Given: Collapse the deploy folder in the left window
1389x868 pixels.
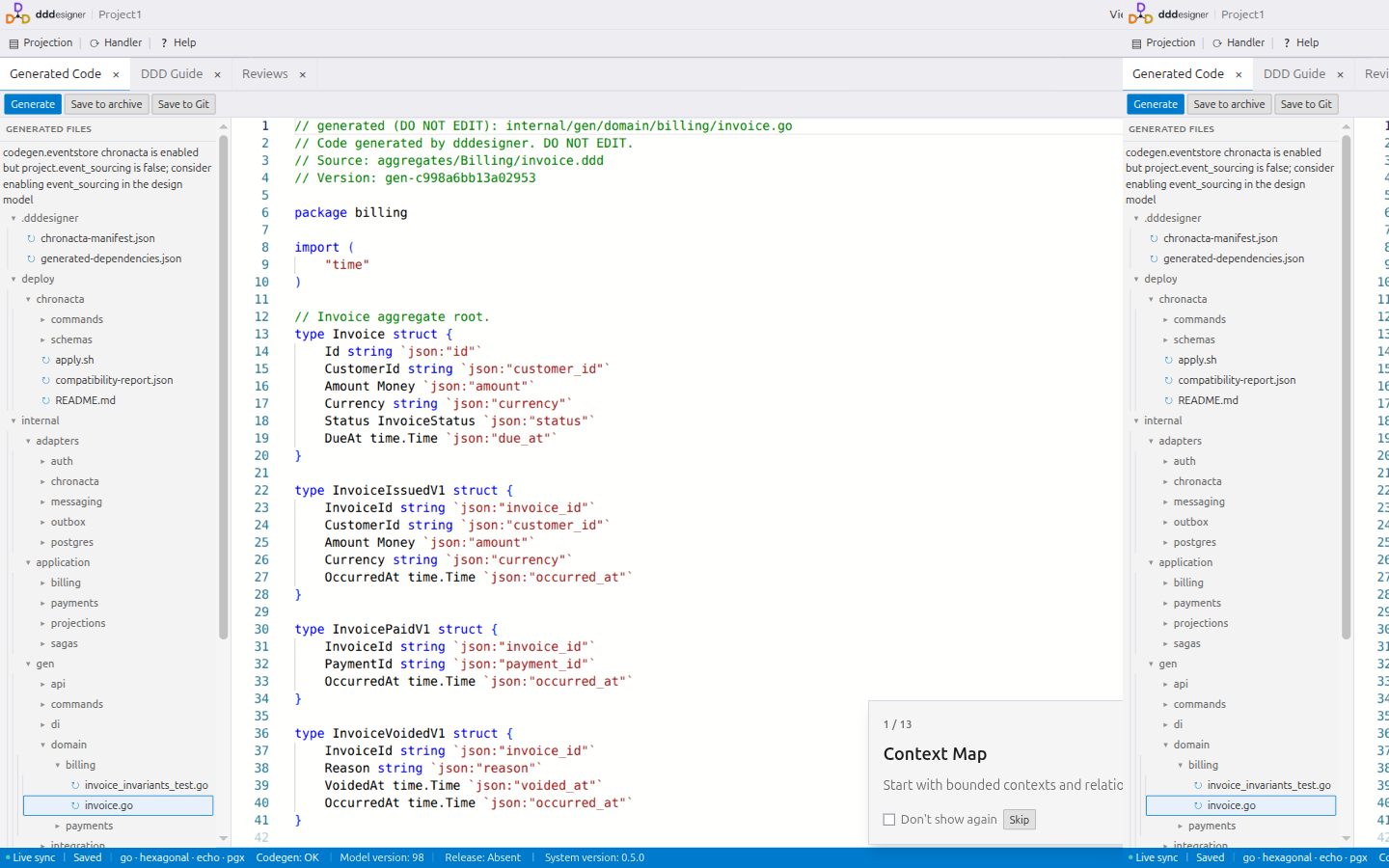Looking at the screenshot, I should pos(14,280).
